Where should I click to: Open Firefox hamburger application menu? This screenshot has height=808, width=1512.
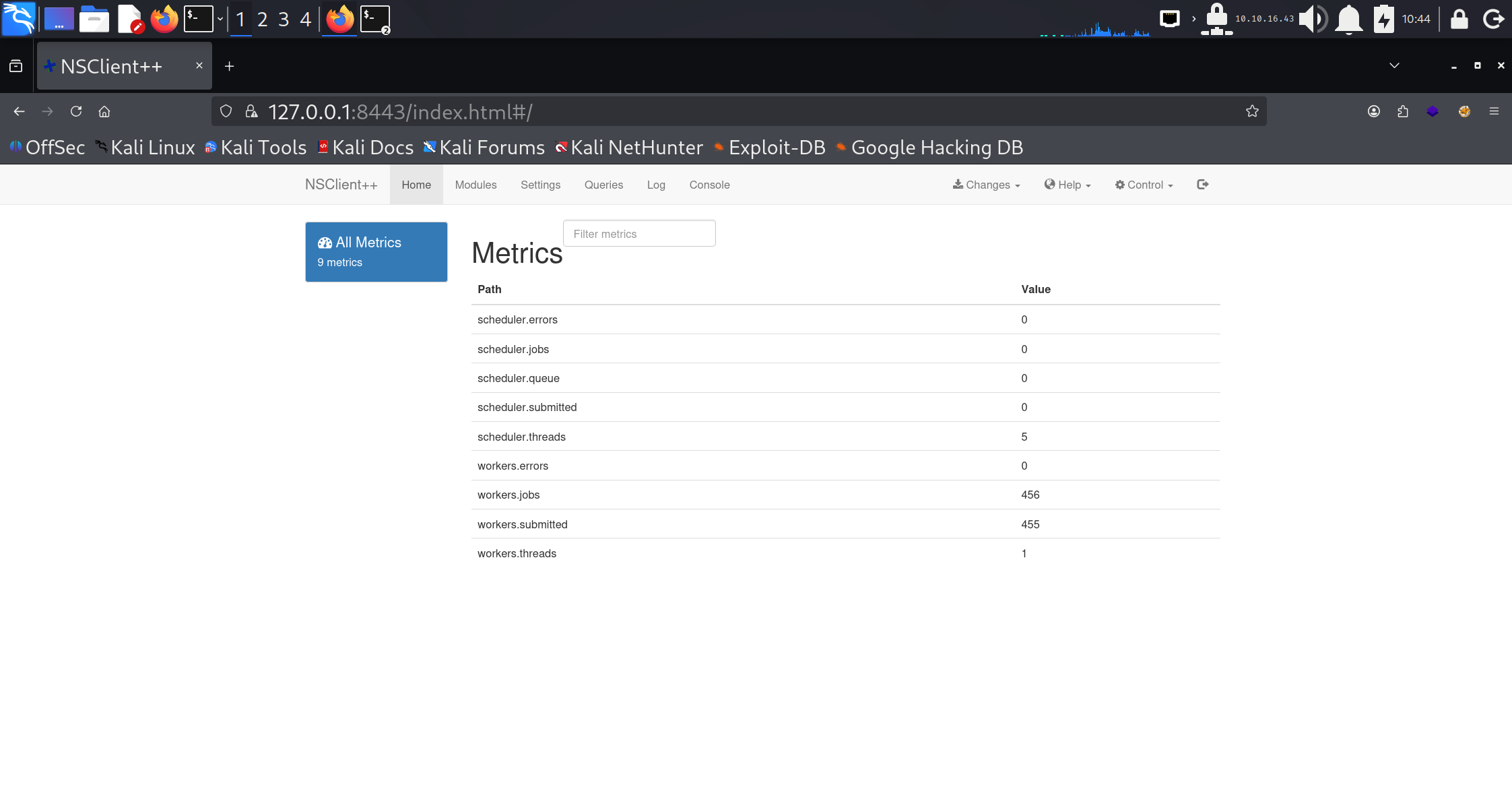(x=1494, y=112)
